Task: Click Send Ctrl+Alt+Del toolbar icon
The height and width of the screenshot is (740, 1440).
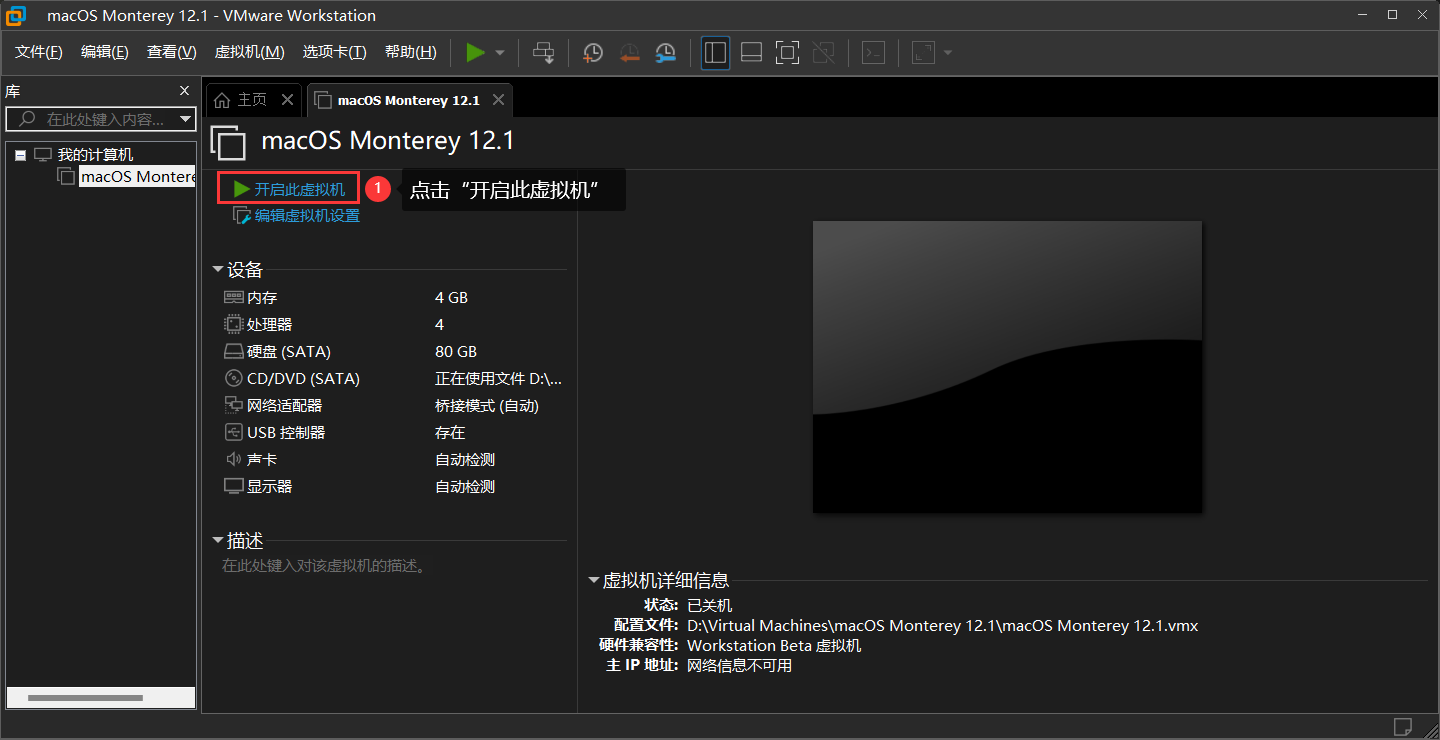Action: pos(543,52)
